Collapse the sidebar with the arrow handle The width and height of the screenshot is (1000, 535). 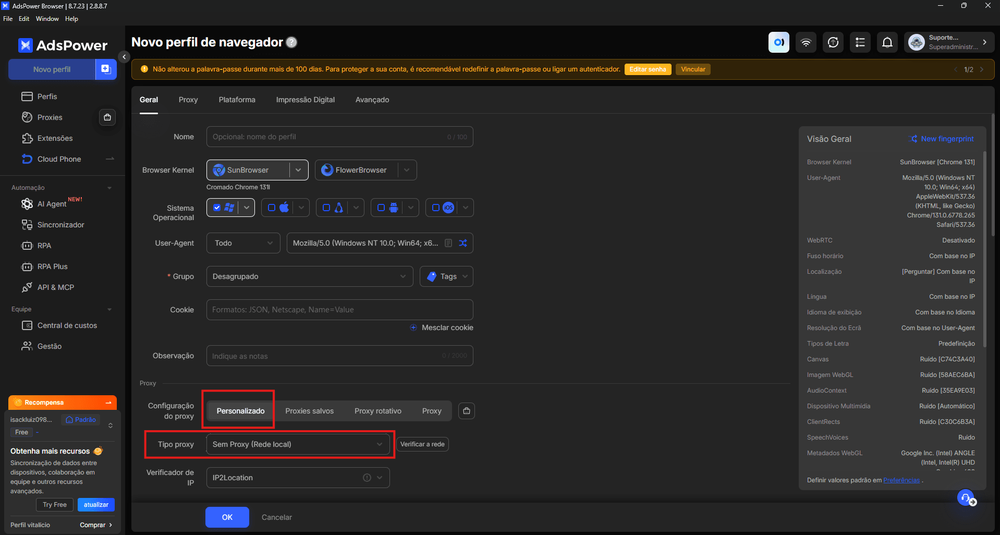[x=124, y=57]
